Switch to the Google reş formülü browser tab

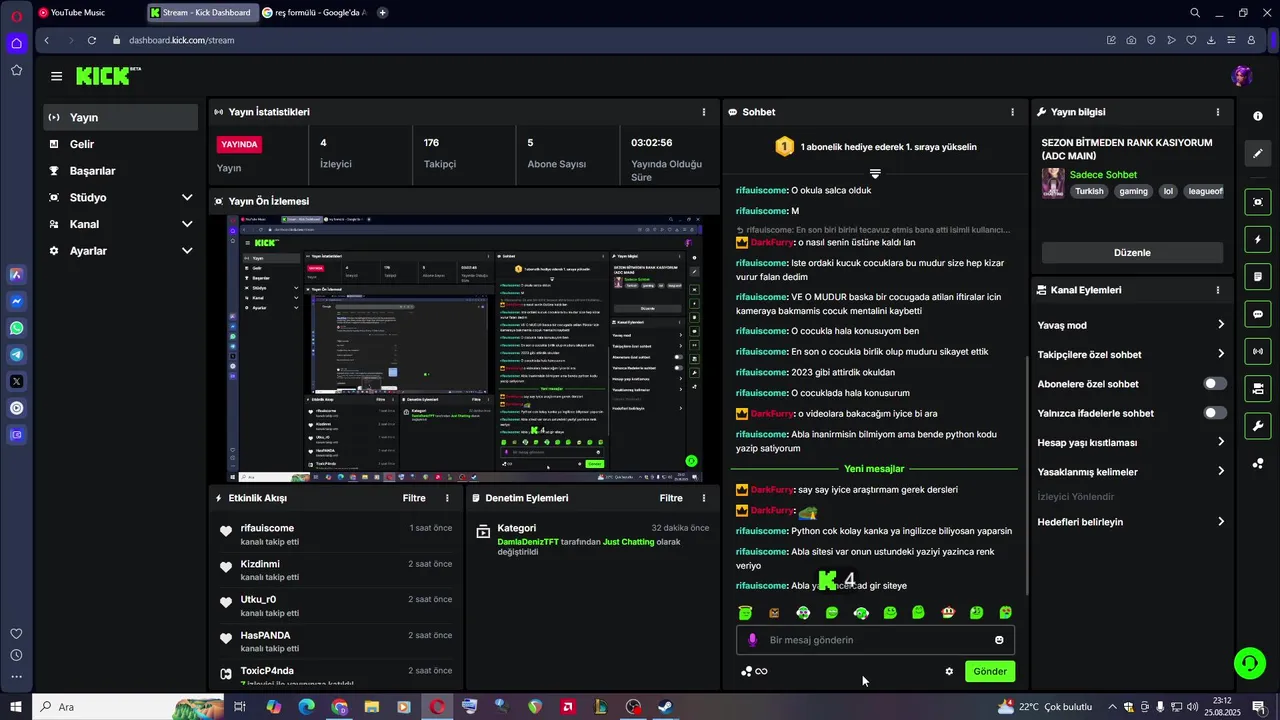click(x=315, y=13)
